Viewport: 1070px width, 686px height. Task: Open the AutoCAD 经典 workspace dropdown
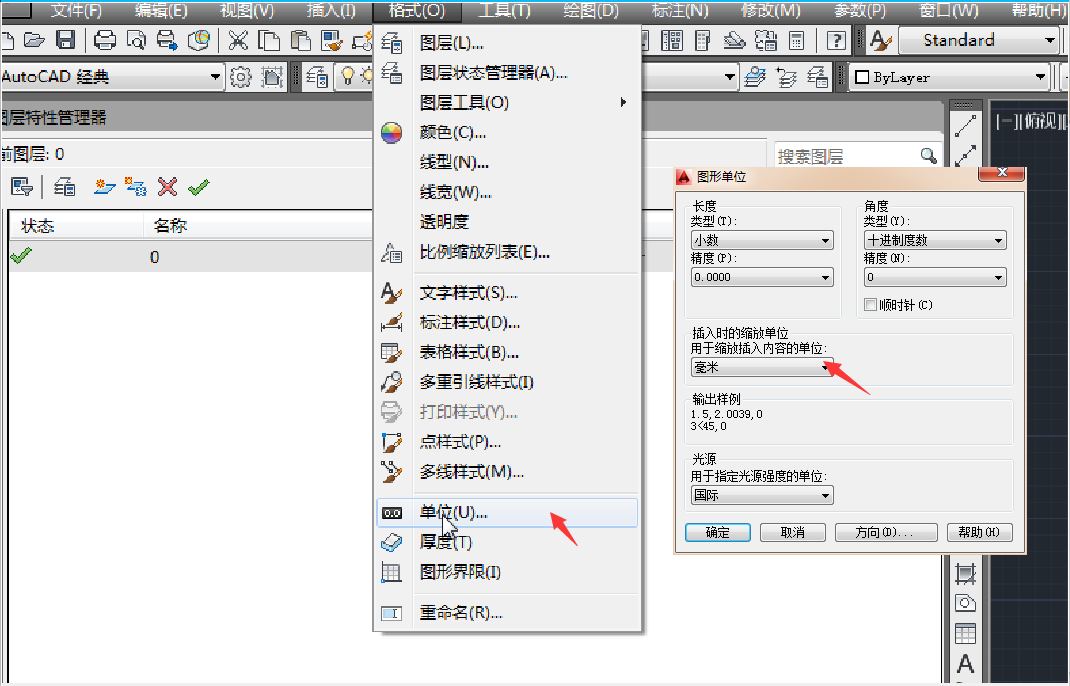215,76
